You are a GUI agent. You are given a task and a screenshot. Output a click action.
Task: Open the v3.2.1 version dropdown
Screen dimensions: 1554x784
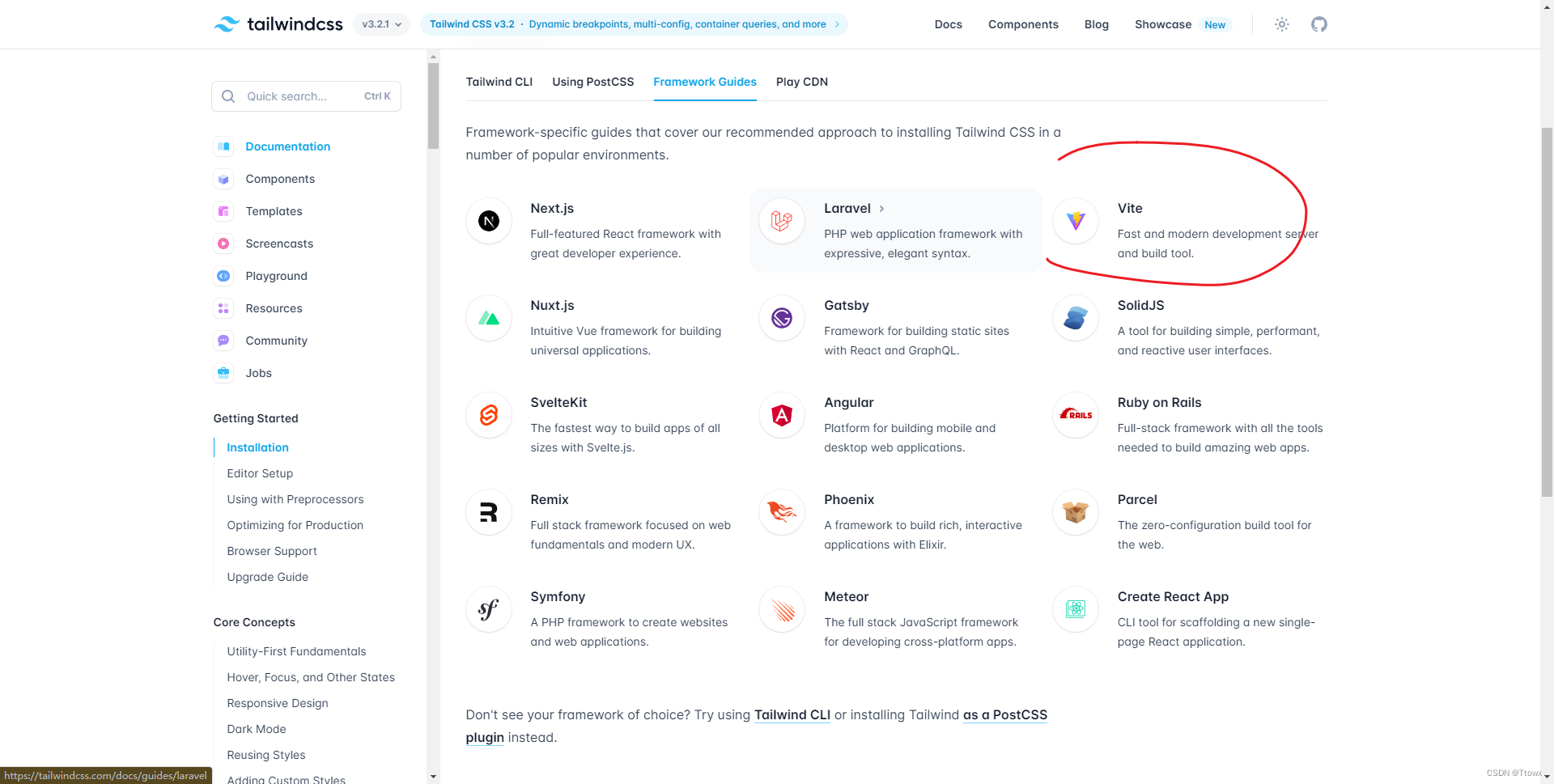382,24
